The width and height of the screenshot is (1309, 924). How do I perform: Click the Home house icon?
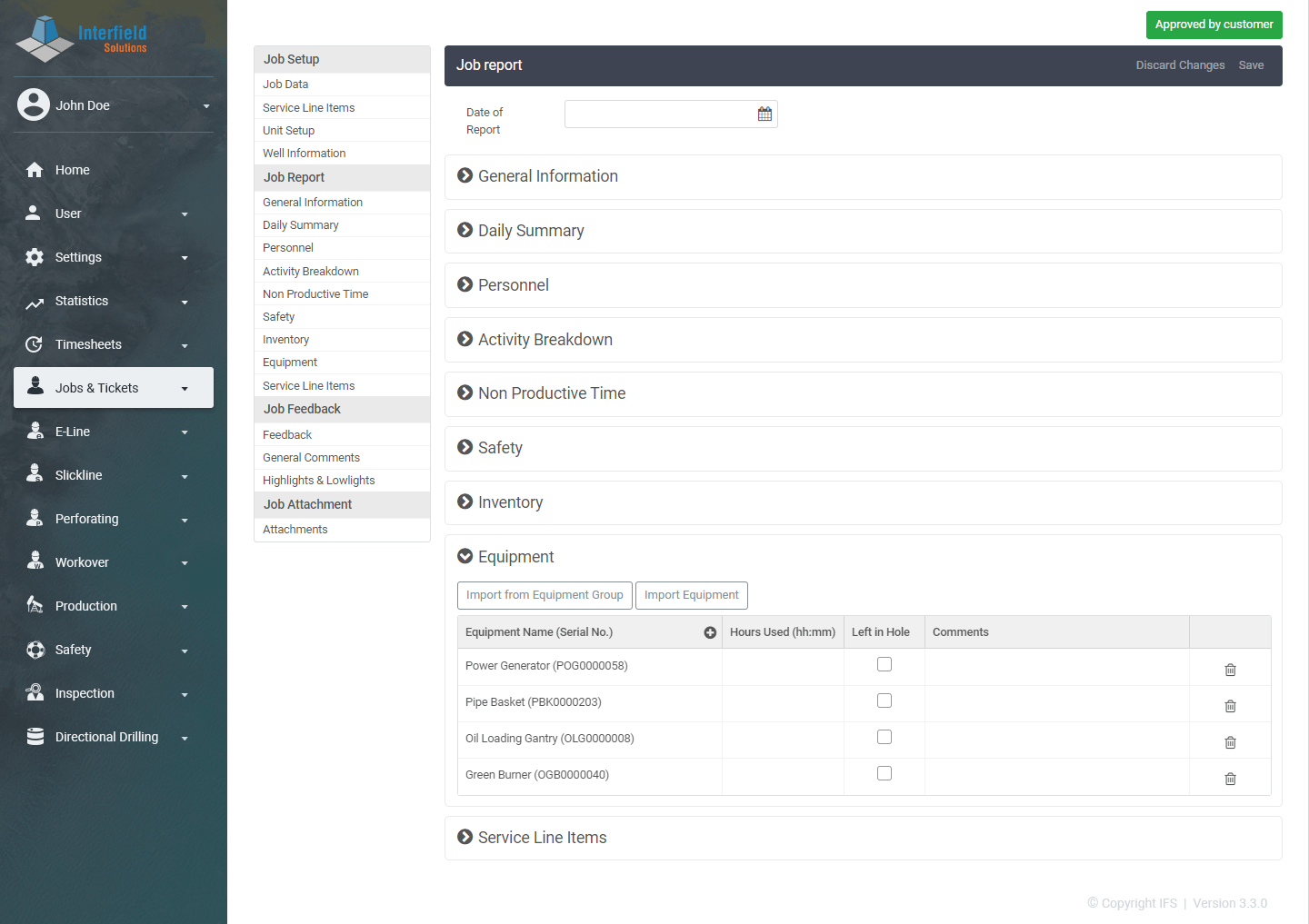click(x=35, y=170)
